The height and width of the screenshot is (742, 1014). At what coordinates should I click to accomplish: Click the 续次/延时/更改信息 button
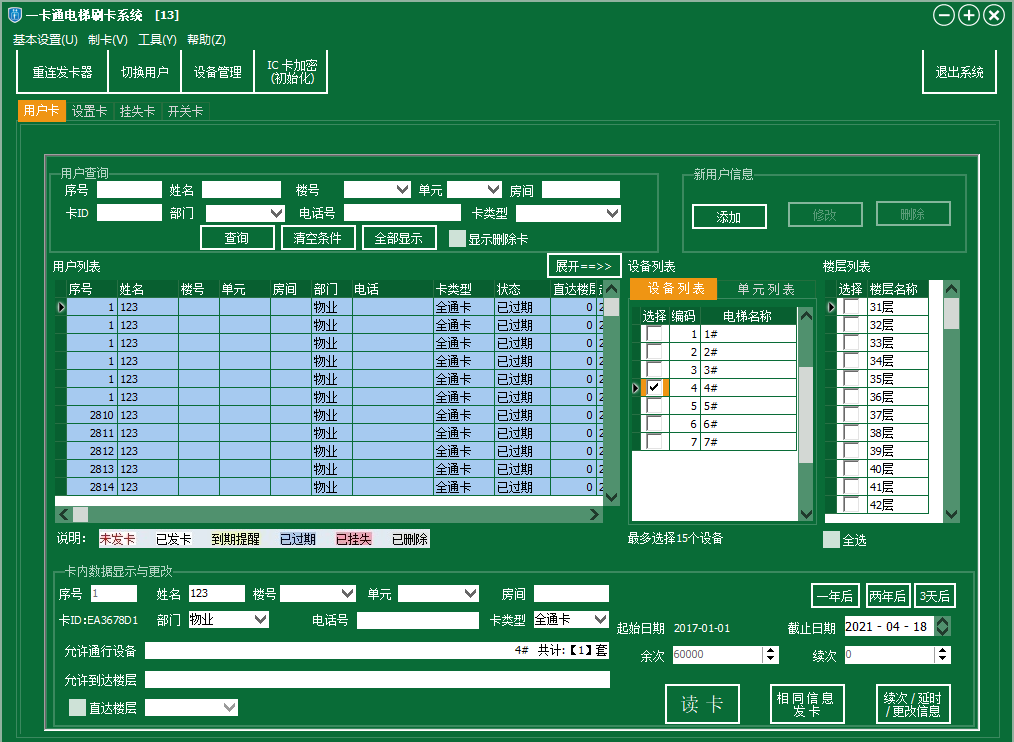[912, 704]
